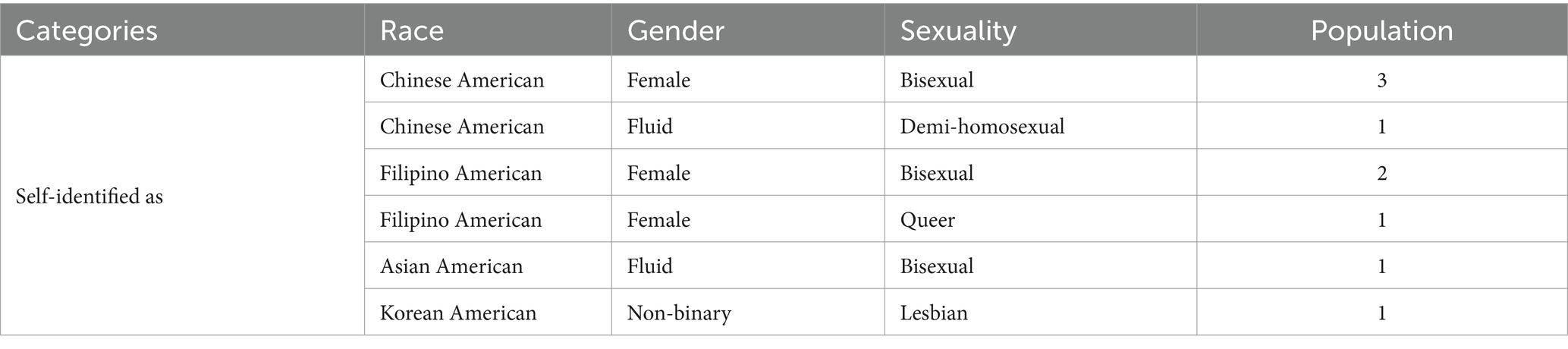Click the Asian American race cell

[x=451, y=266]
